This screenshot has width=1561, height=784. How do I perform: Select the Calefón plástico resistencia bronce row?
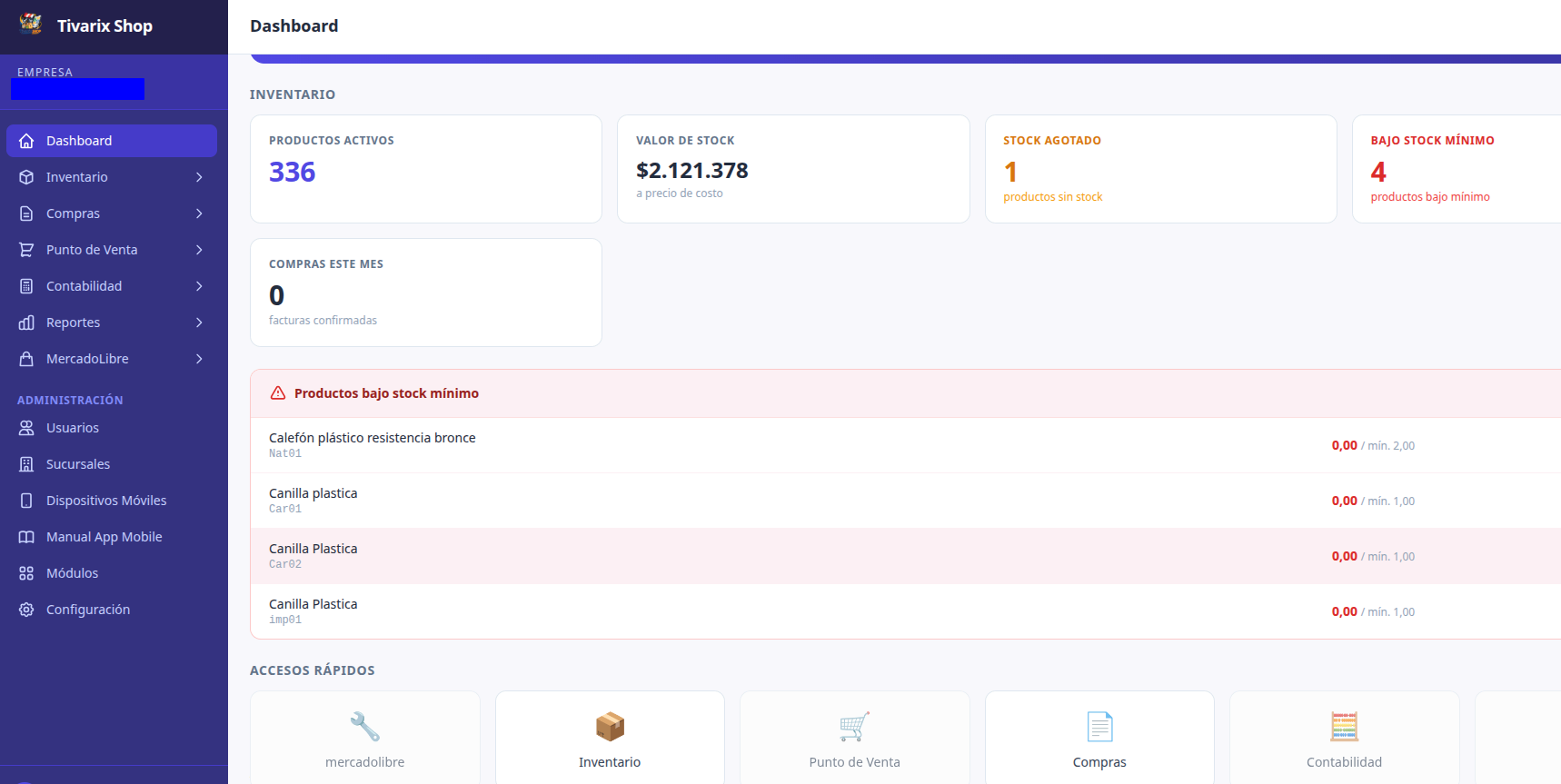906,445
